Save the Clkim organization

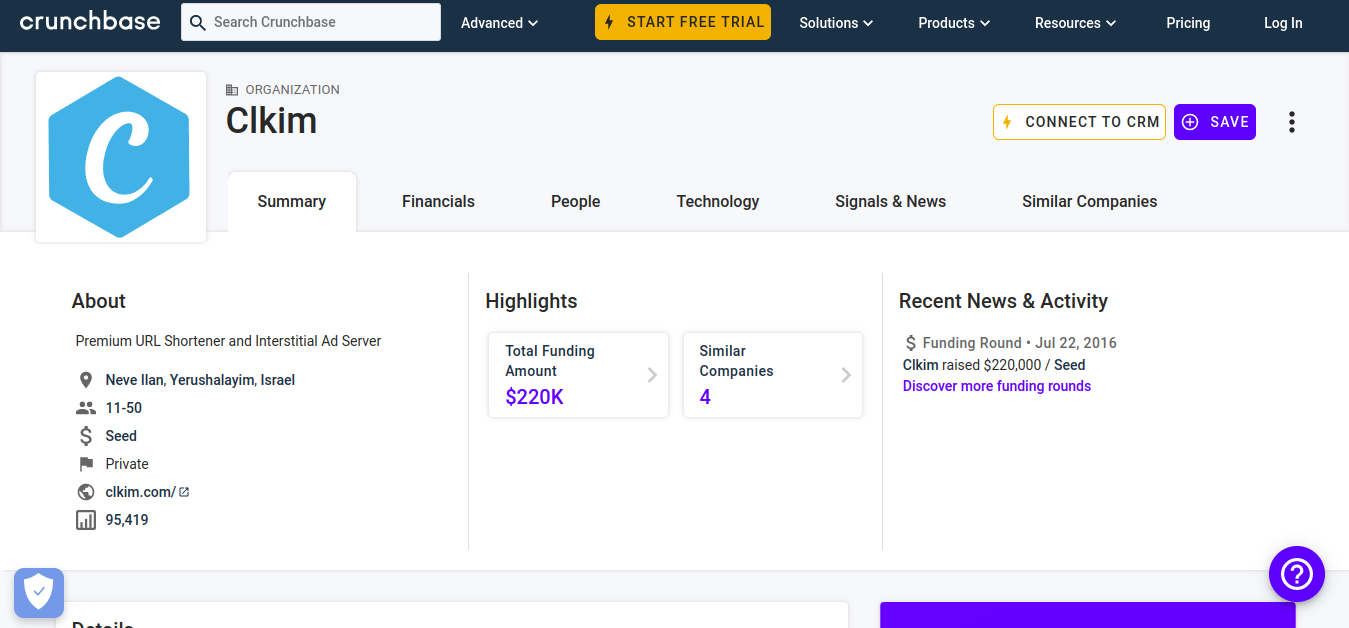tap(1215, 122)
